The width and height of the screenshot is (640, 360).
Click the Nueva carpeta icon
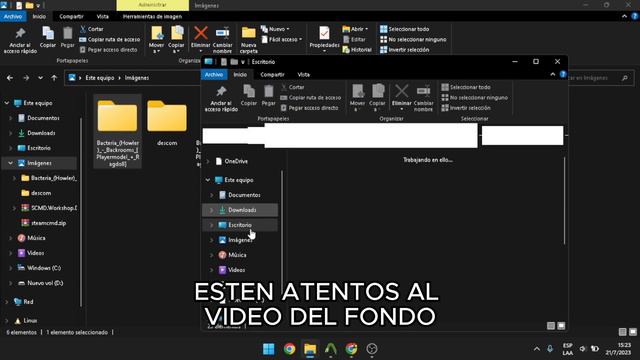249,33
